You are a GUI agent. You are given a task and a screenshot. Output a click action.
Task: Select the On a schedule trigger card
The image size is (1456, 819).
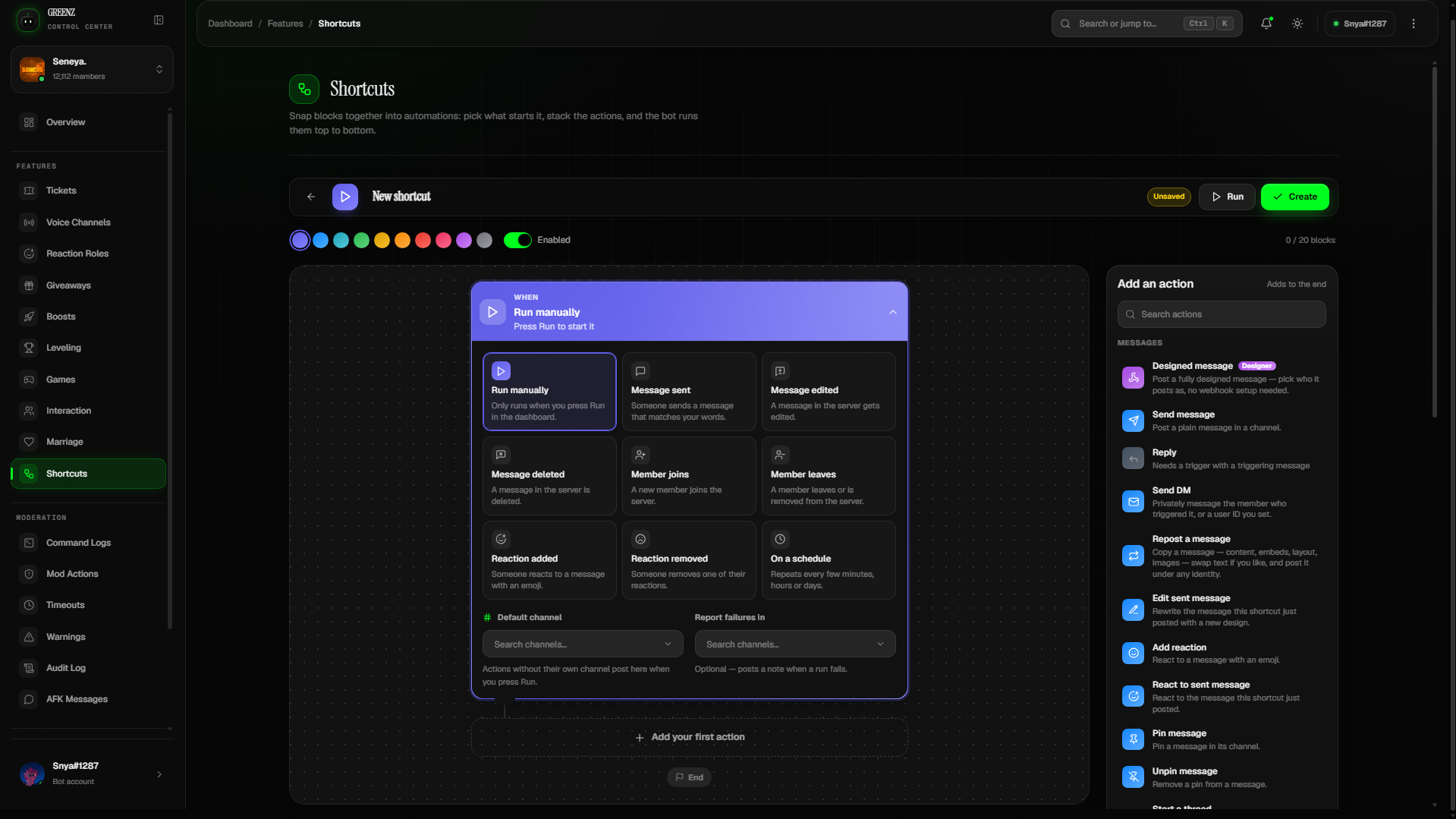(x=829, y=560)
